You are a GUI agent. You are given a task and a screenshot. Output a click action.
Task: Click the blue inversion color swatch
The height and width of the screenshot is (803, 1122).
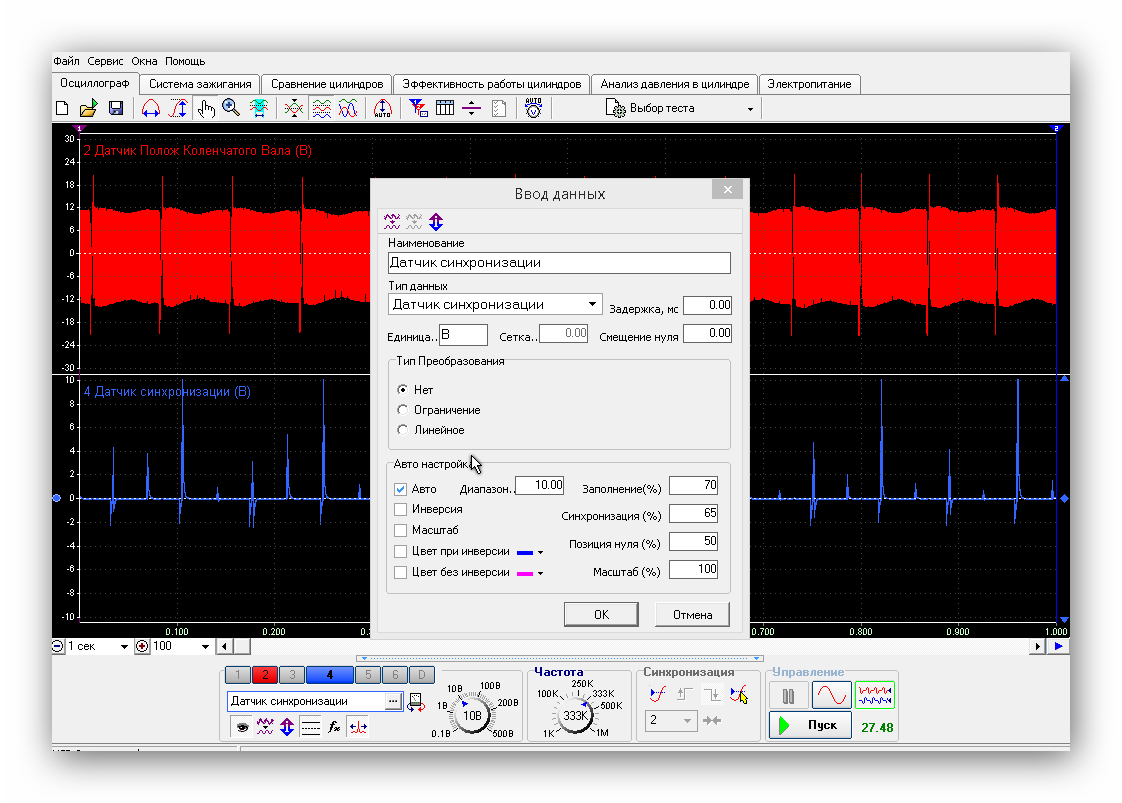click(525, 553)
